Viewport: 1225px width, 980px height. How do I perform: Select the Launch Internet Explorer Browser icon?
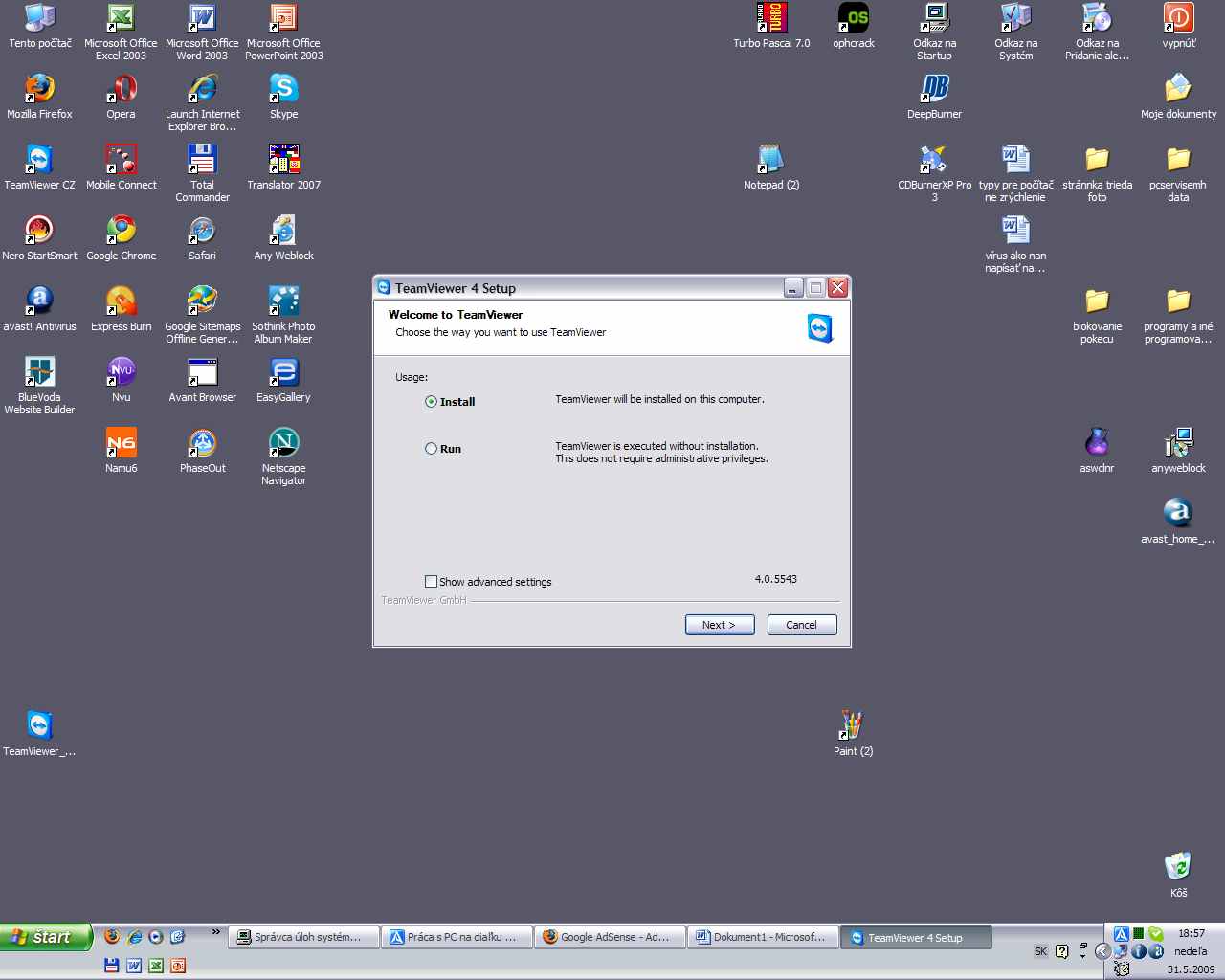(x=202, y=102)
